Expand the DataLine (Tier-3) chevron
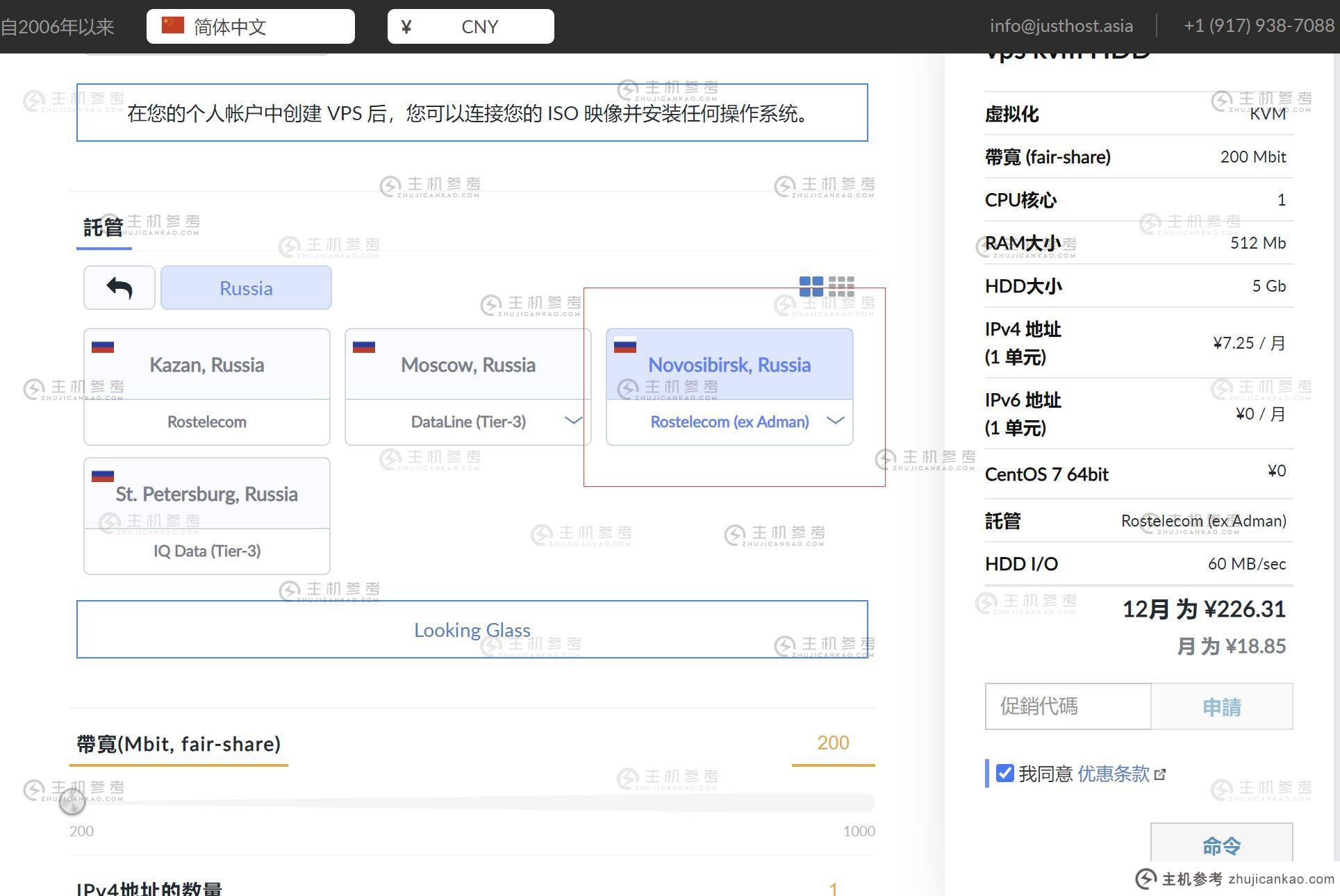This screenshot has height=896, width=1340. [x=573, y=420]
